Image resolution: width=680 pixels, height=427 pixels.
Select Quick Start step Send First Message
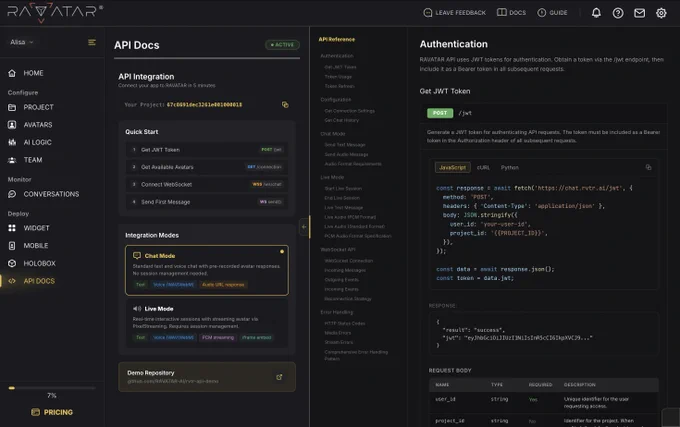[207, 202]
